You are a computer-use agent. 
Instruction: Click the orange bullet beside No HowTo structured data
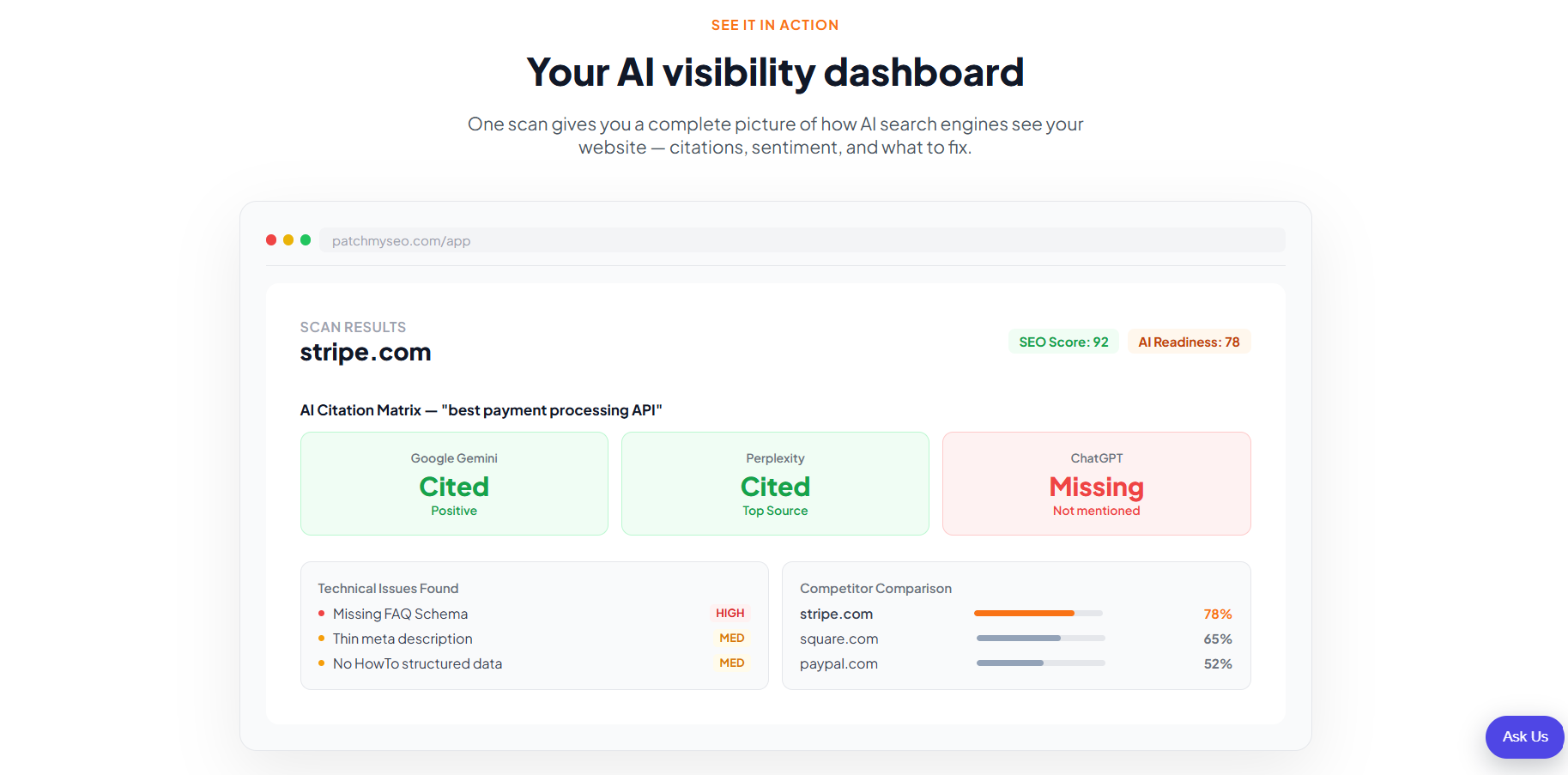[x=321, y=663]
